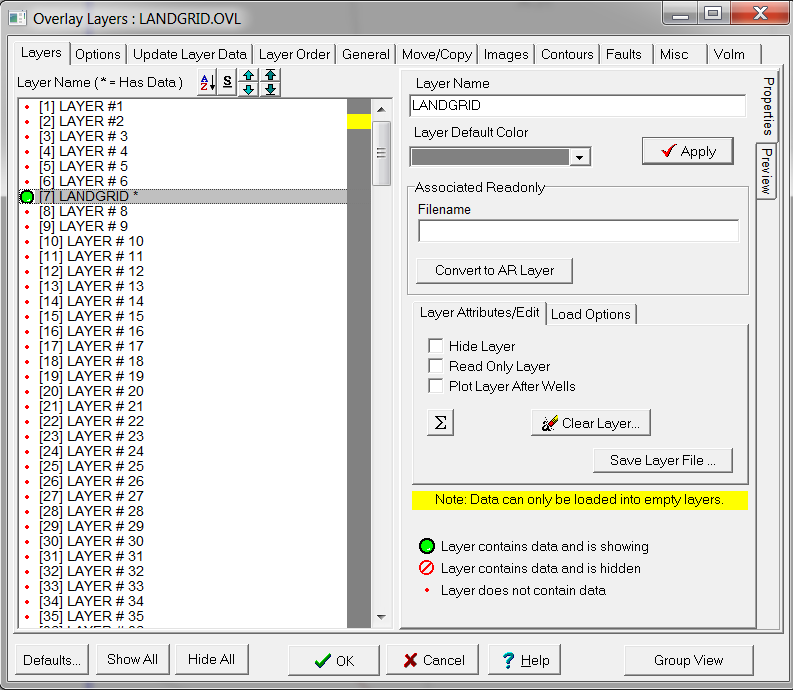
Task: Select [15] LAYER # 15 row
Action: (x=183, y=317)
